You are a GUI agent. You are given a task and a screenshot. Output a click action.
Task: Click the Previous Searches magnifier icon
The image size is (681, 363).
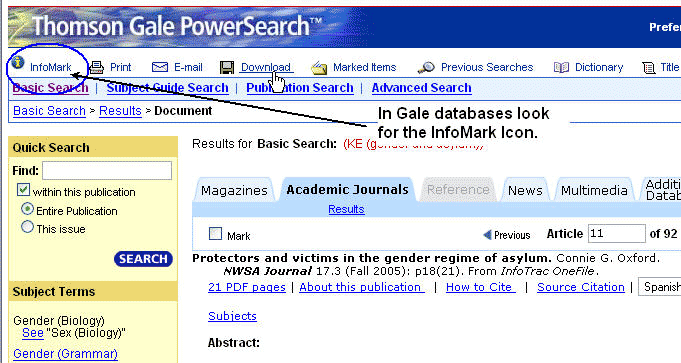pos(426,67)
